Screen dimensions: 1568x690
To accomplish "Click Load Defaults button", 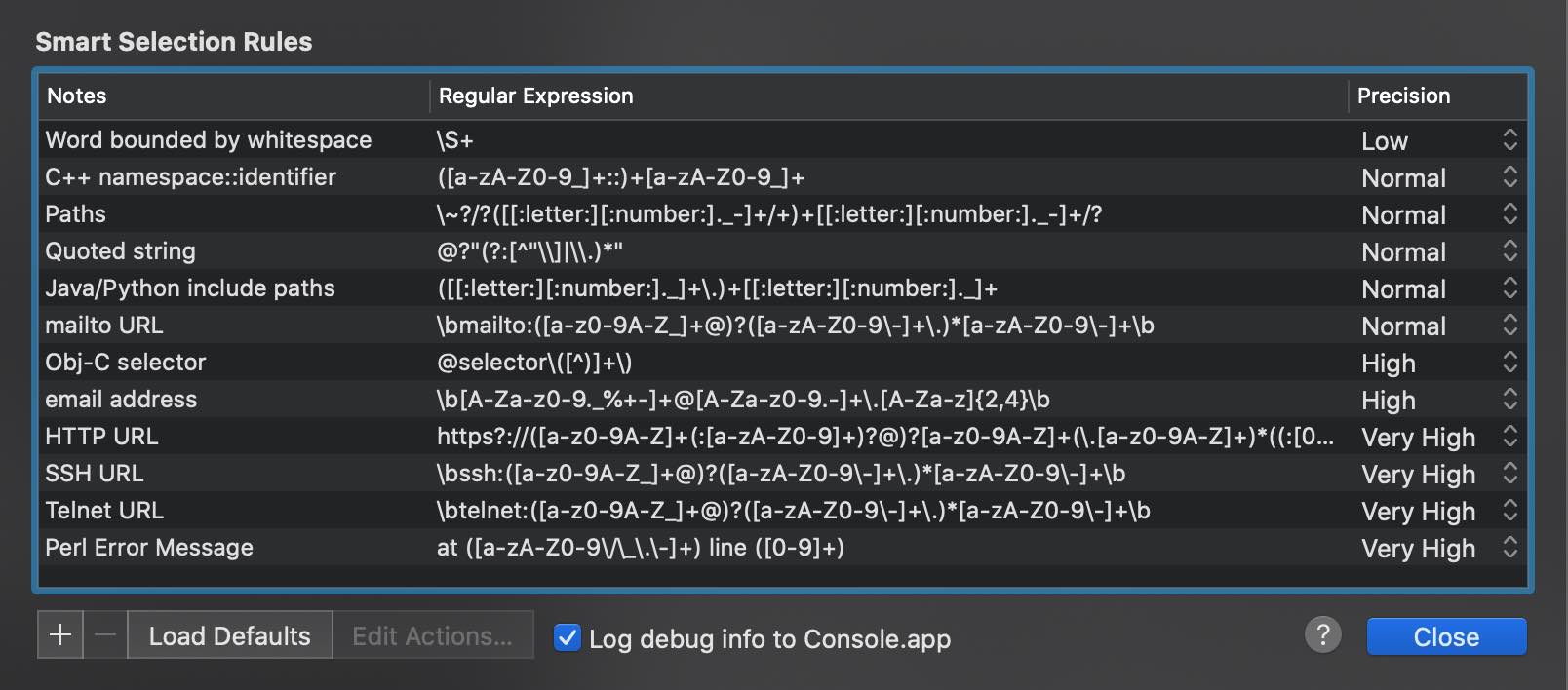I will [230, 635].
